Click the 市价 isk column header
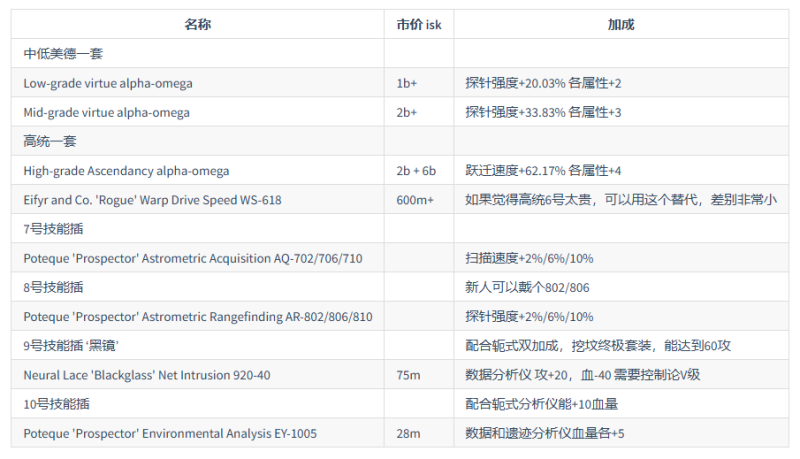 [x=418, y=24]
